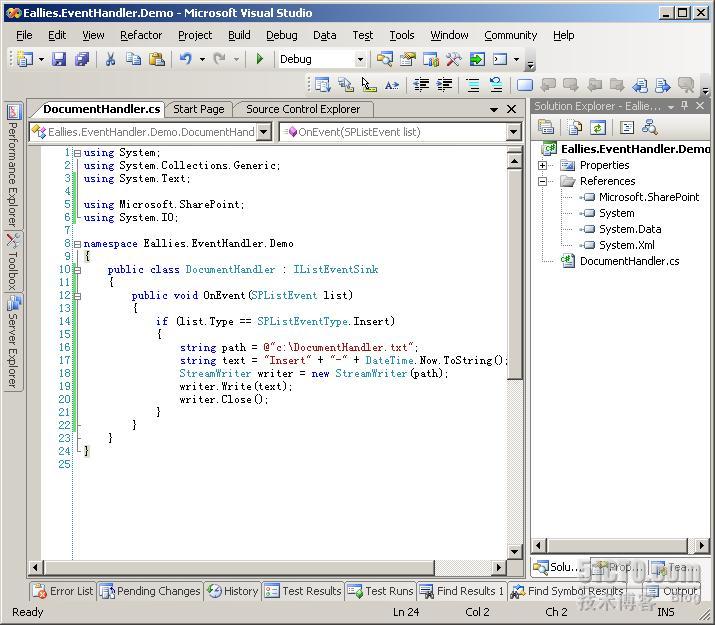
Task: Open the Refactor menu
Action: (141, 35)
